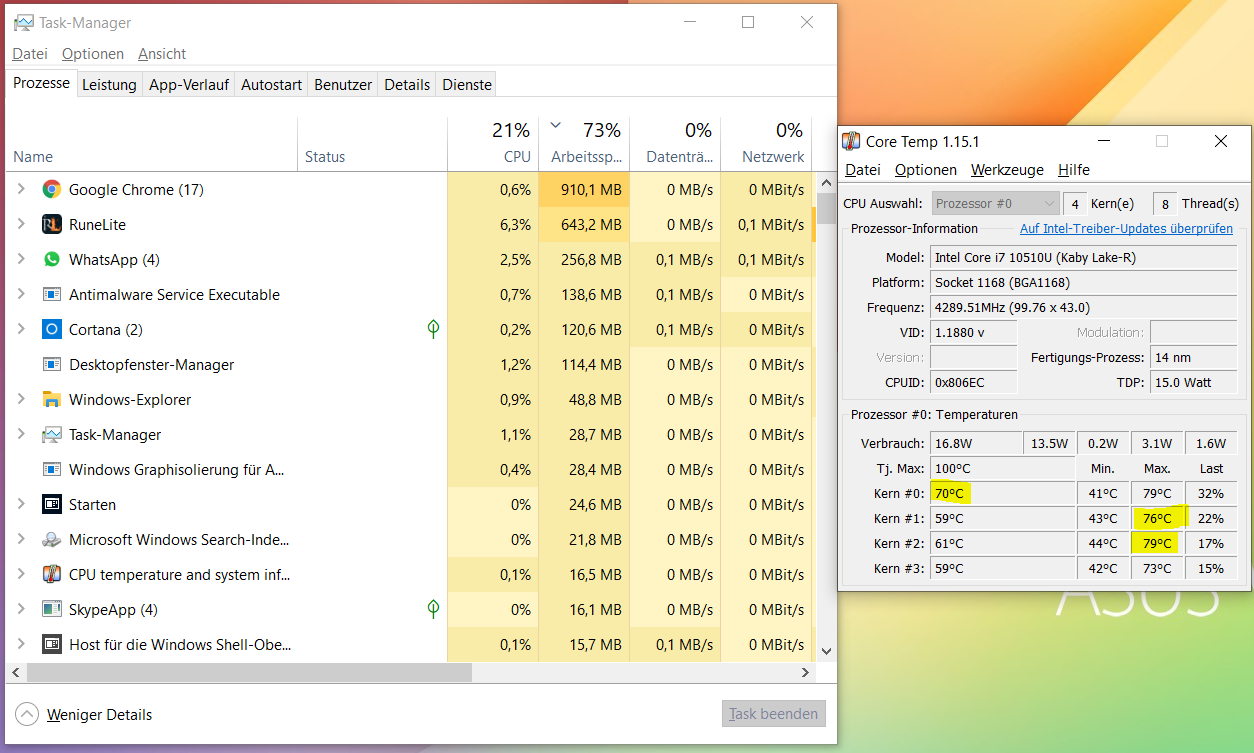Image resolution: width=1254 pixels, height=753 pixels.
Task: Click the Kern #2 max value 79°C
Action: coord(1157,543)
